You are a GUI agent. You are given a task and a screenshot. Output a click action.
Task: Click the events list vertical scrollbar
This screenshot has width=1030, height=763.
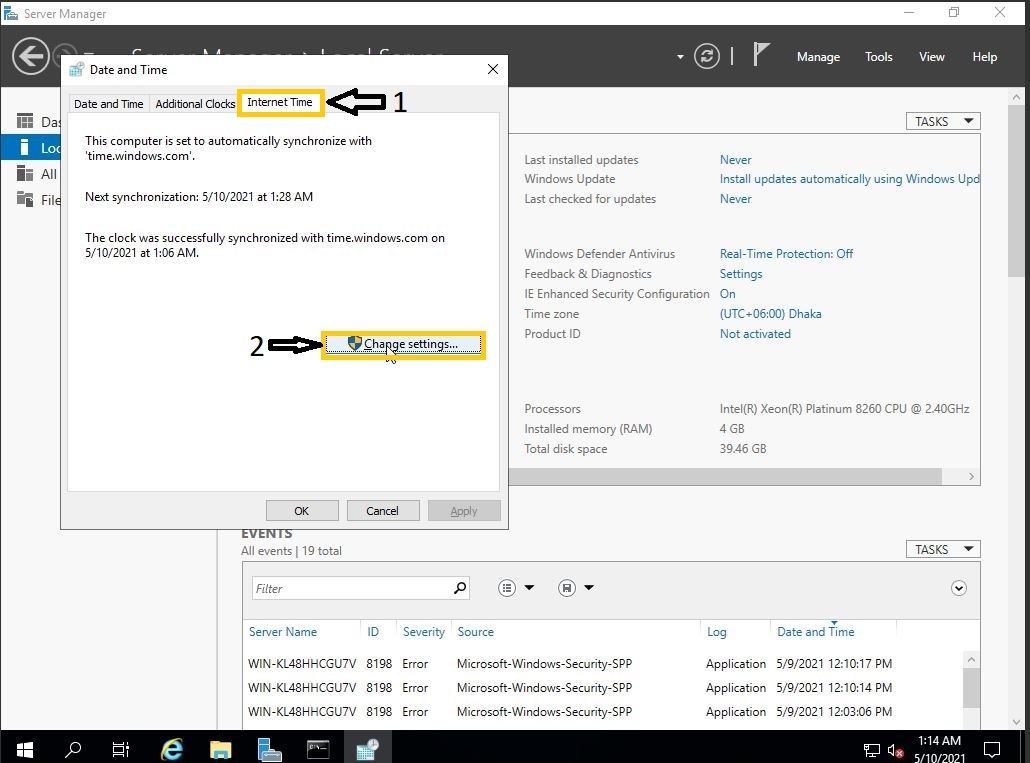[971, 687]
